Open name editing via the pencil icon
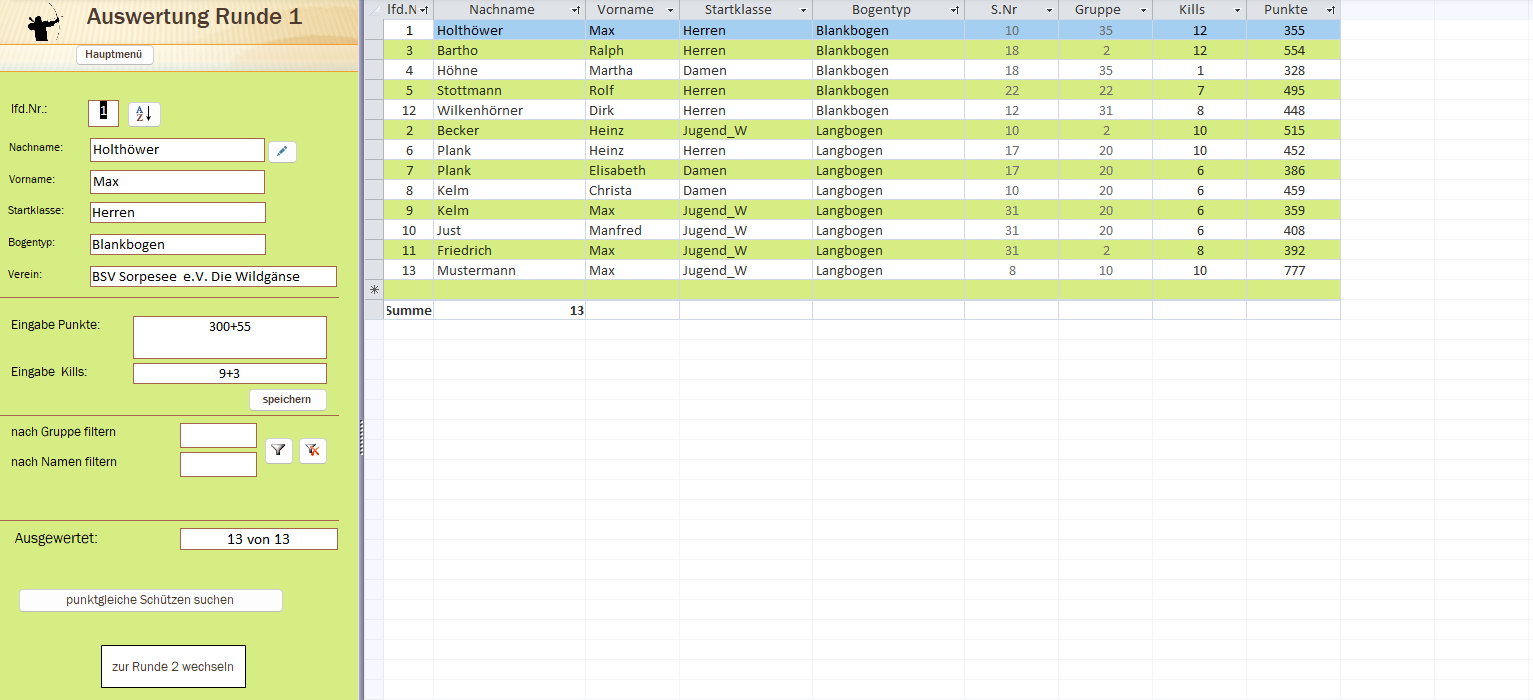Viewport: 1533px width, 700px height. (x=282, y=151)
